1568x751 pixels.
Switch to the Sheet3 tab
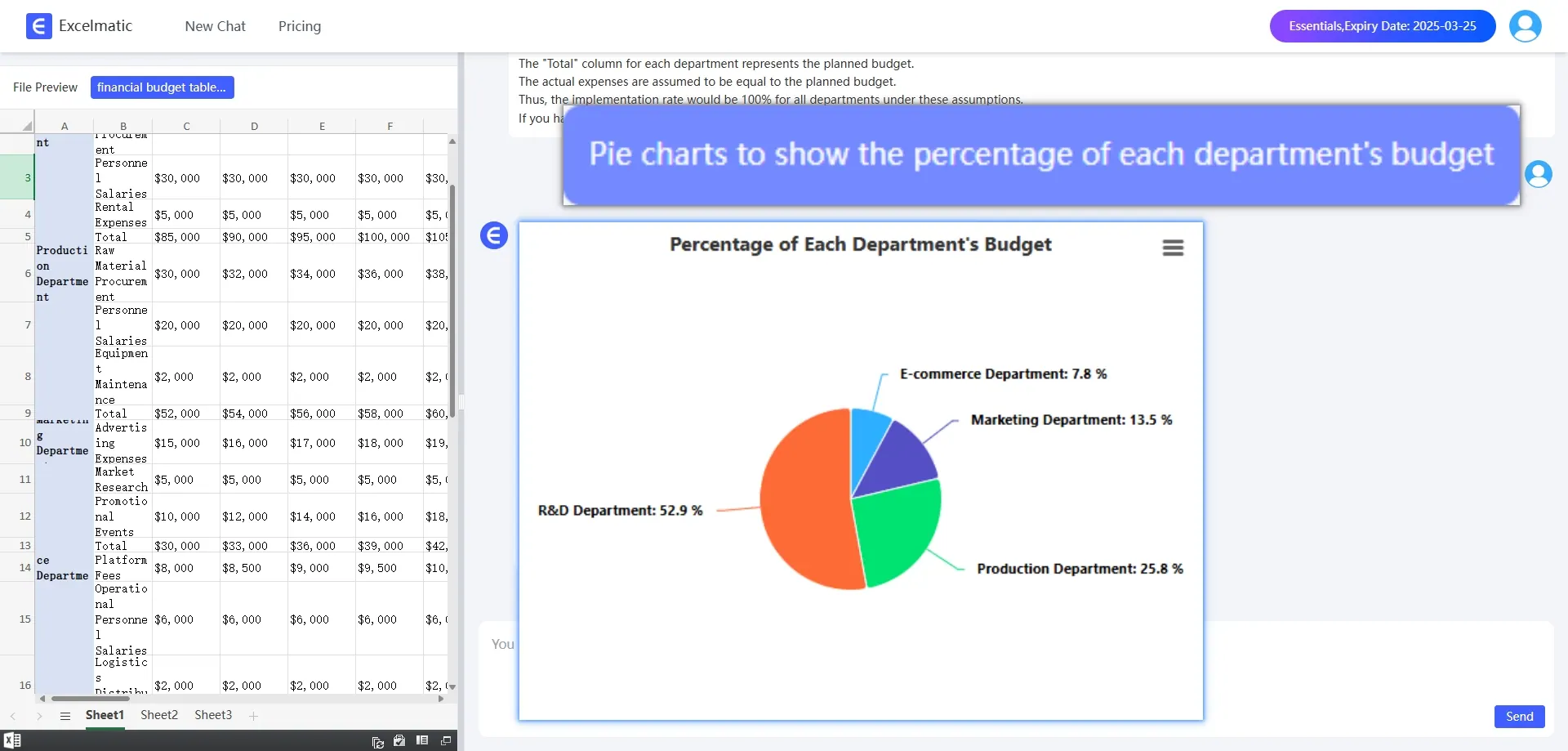(x=213, y=715)
